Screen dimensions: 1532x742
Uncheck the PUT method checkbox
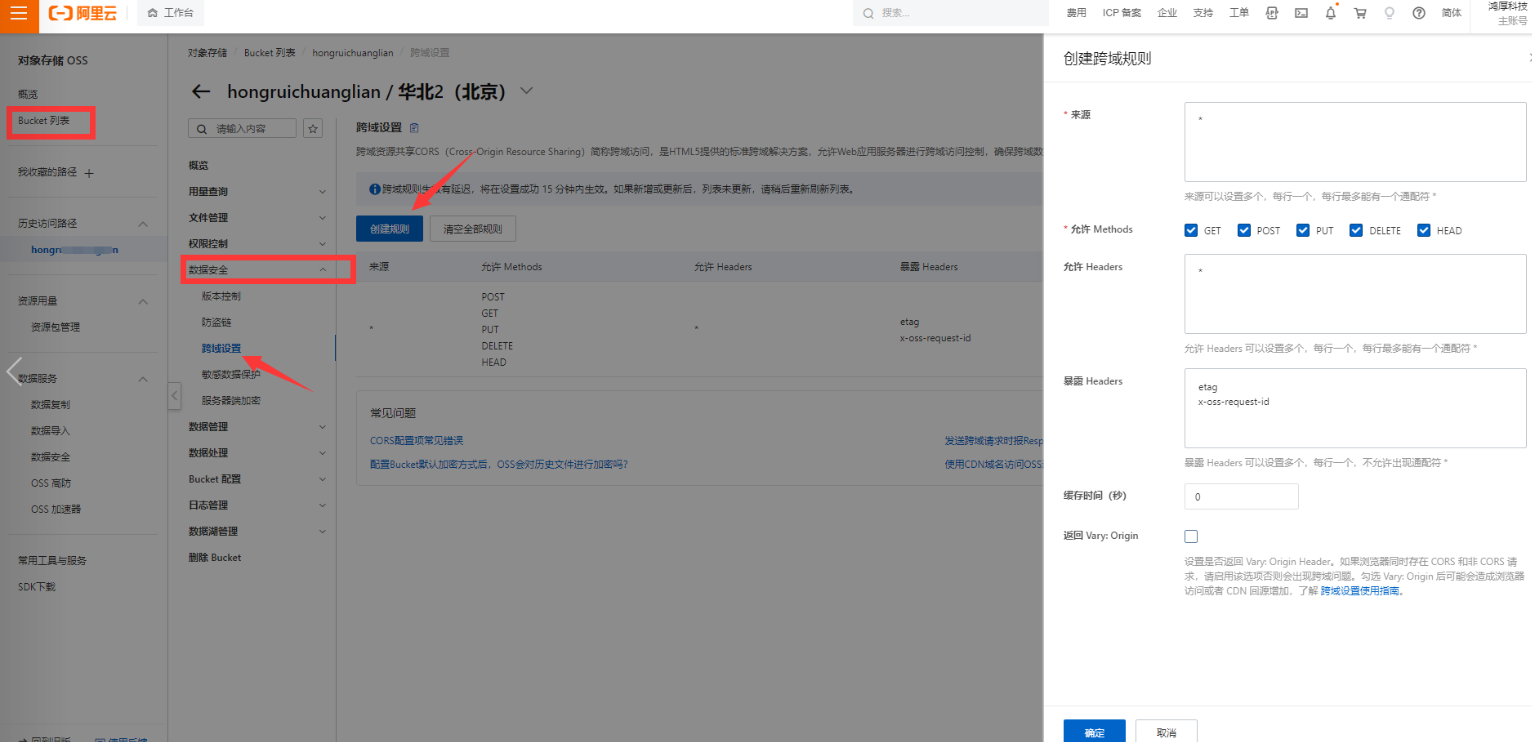click(x=1303, y=230)
